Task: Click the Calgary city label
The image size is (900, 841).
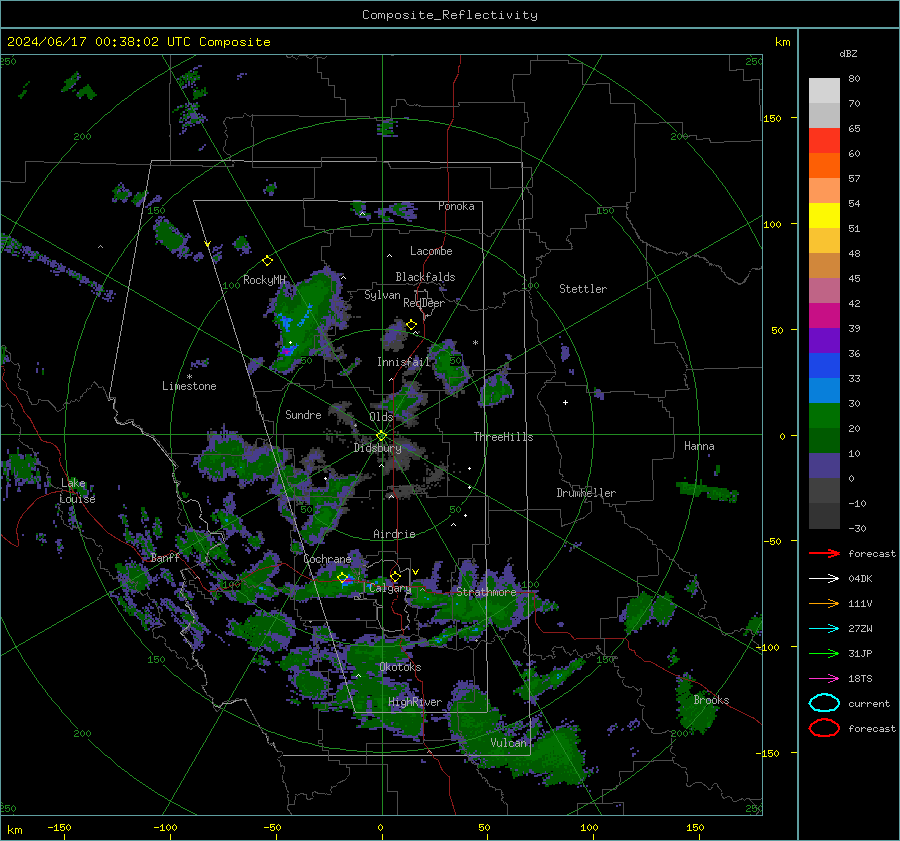Action: point(390,588)
